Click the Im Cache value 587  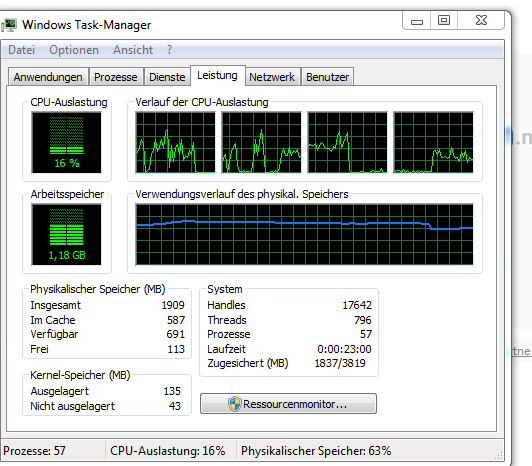(x=176, y=320)
